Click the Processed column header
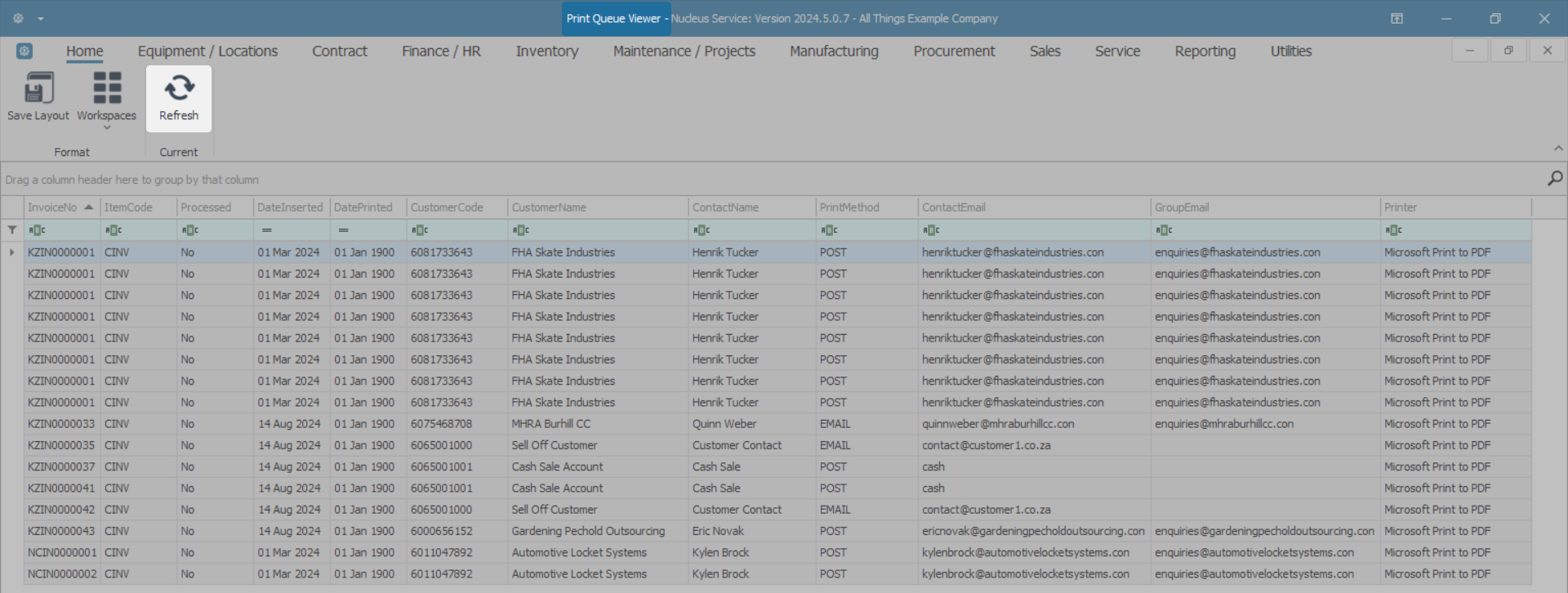Screen dimensions: 1568x593 pyautogui.click(x=216, y=207)
